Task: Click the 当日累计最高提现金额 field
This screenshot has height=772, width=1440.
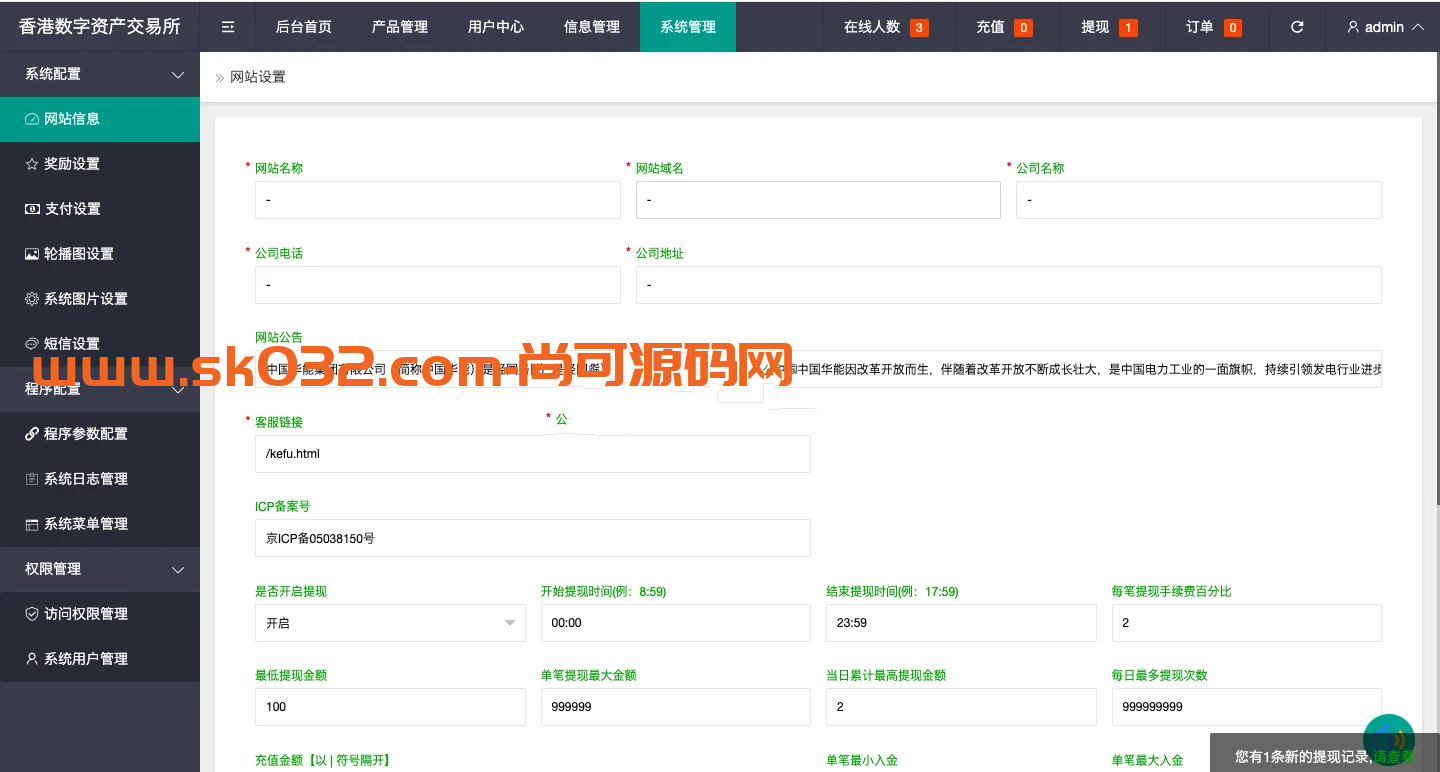Action: point(961,707)
